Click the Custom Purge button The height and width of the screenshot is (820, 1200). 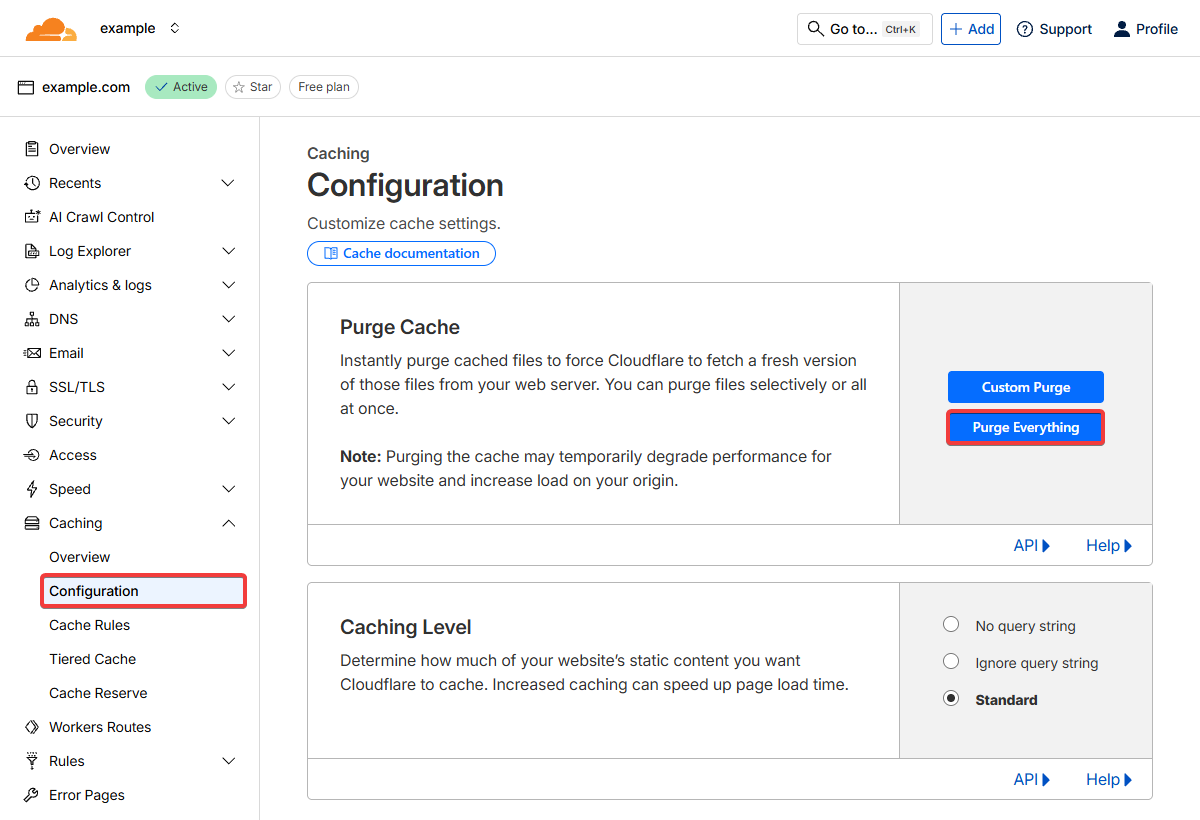point(1026,387)
